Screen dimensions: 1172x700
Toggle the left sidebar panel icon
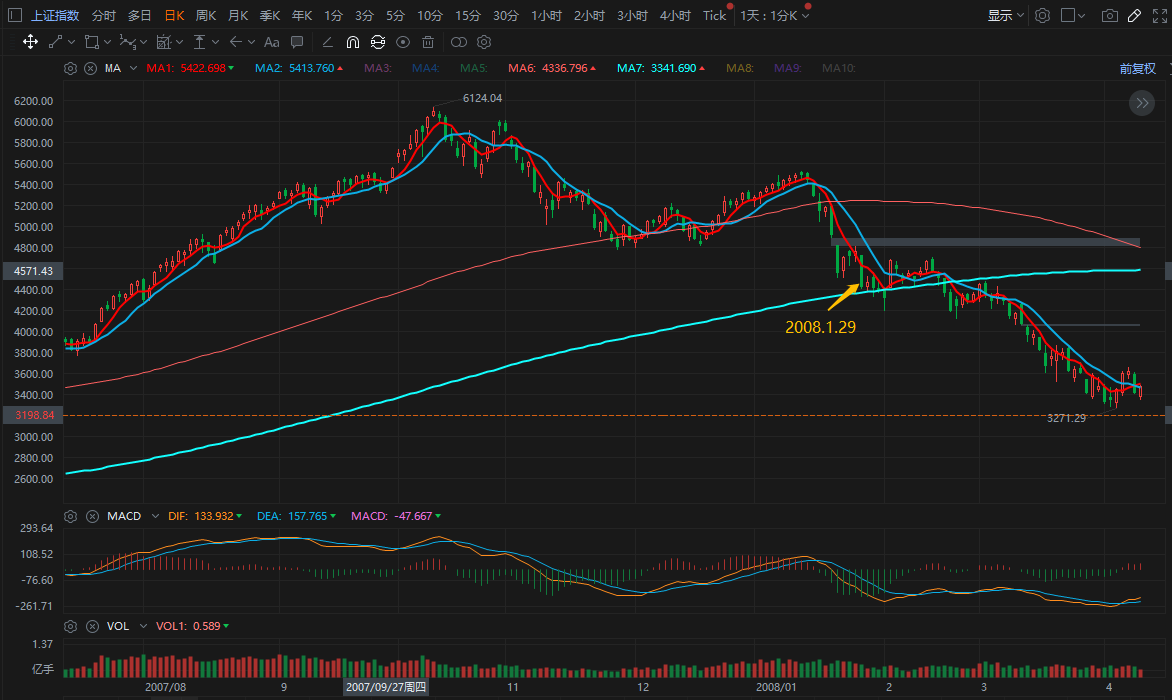(14, 15)
